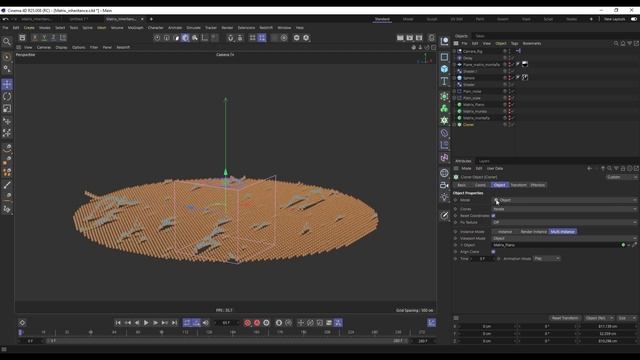Image resolution: width=640 pixels, height=360 pixels.
Task: Open viewport Cameras menu
Action: click(x=44, y=47)
